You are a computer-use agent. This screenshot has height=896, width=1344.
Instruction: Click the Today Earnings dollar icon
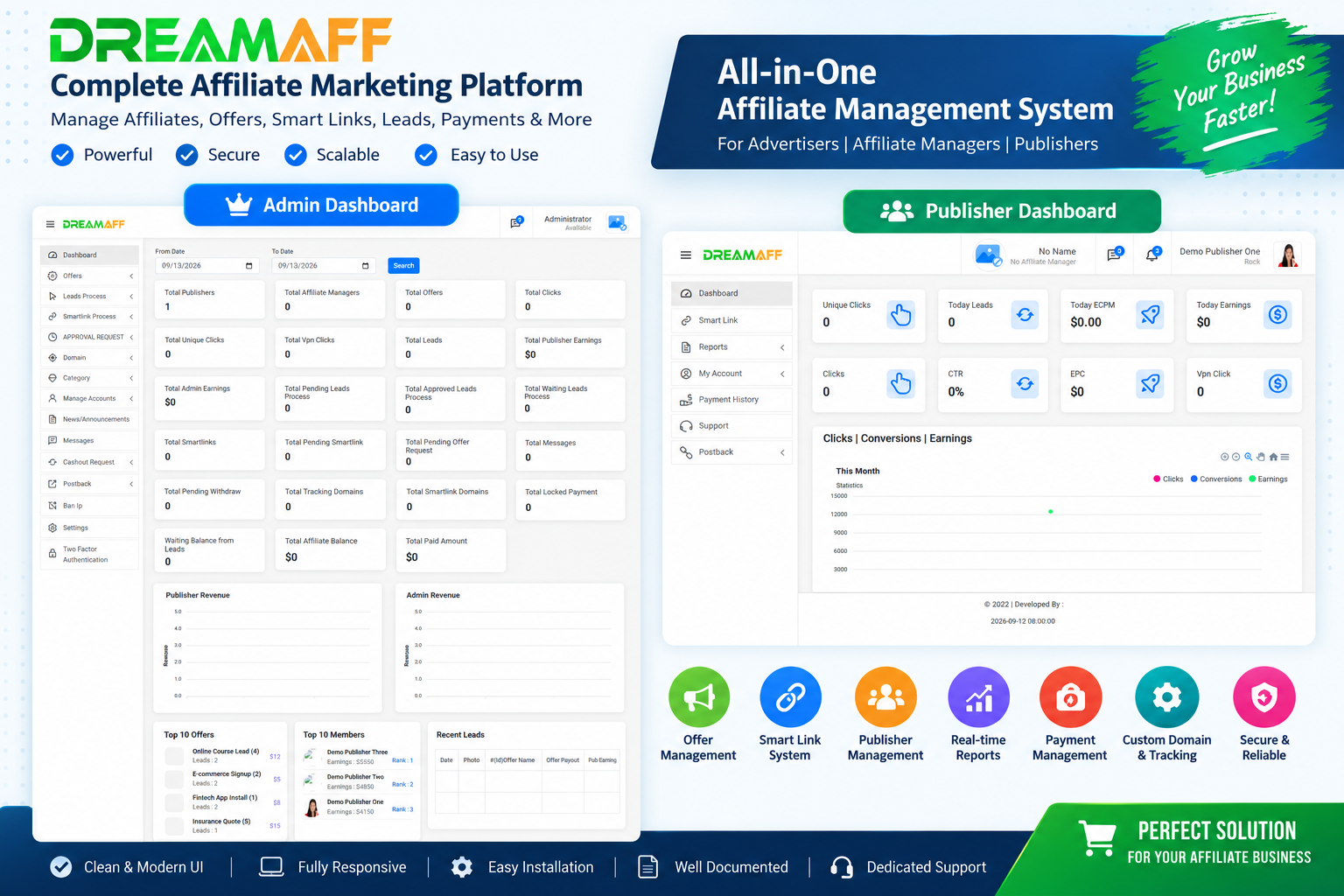click(x=1278, y=315)
